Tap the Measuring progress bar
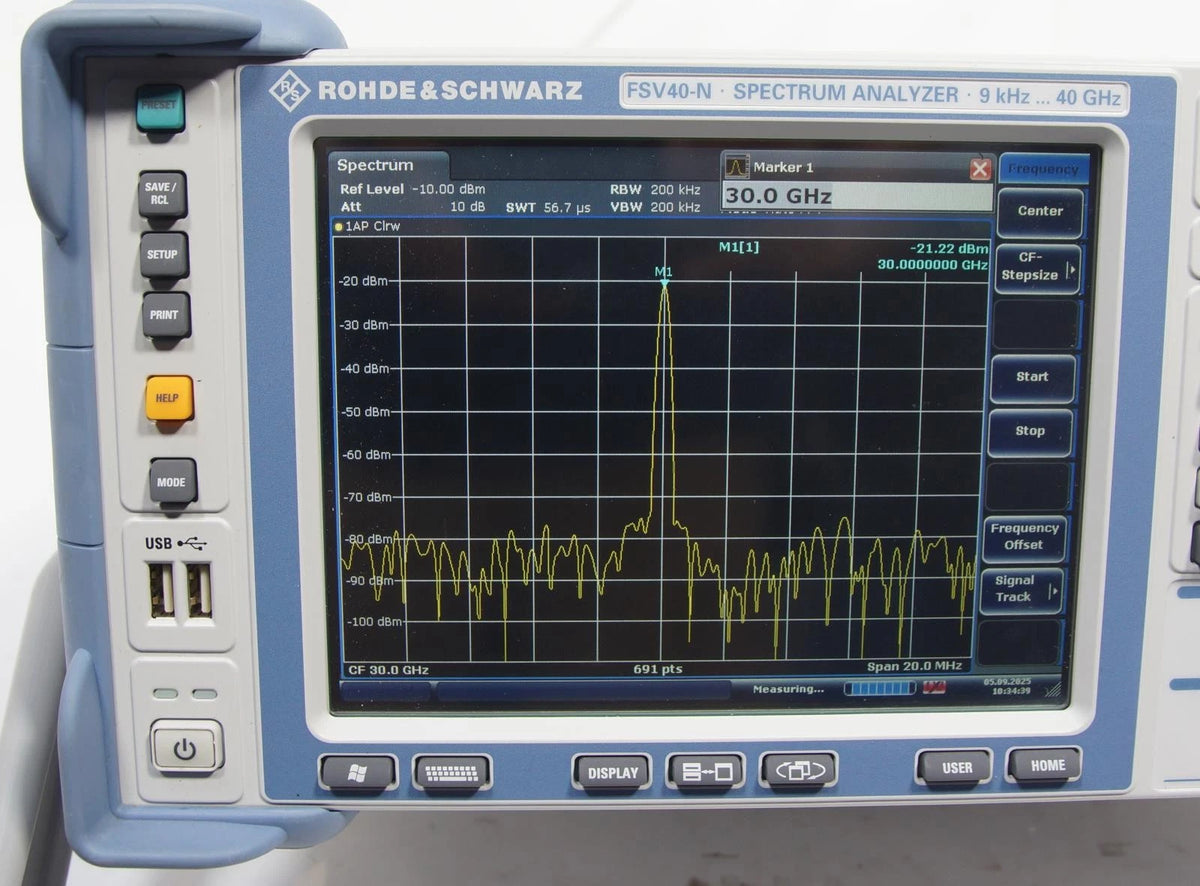 point(880,688)
